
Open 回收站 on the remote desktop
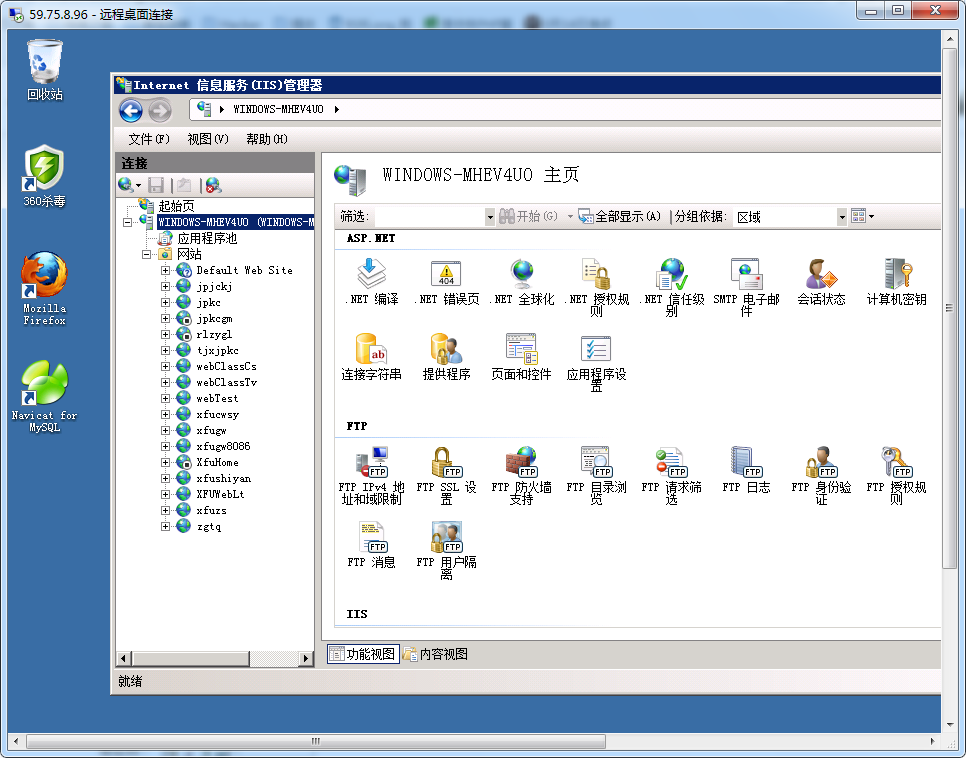[x=44, y=70]
